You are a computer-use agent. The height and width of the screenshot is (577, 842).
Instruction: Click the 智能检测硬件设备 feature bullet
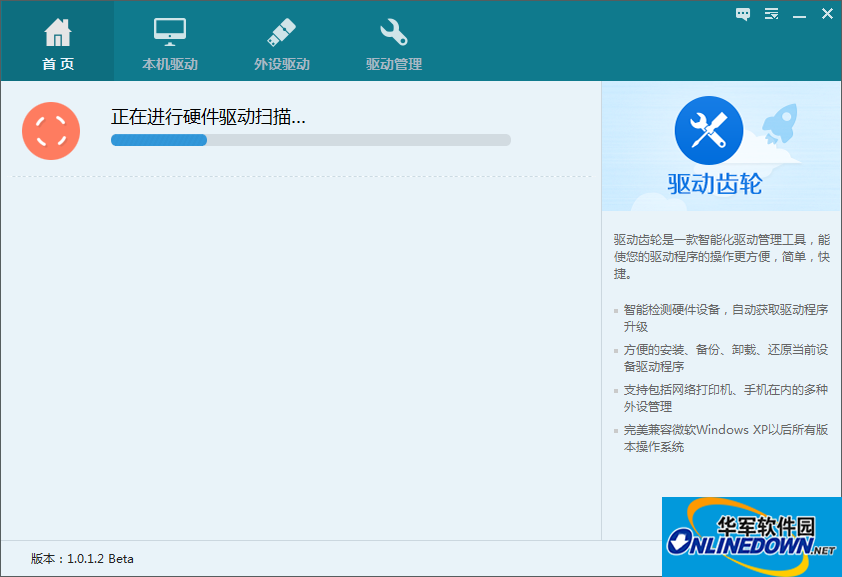(725, 318)
